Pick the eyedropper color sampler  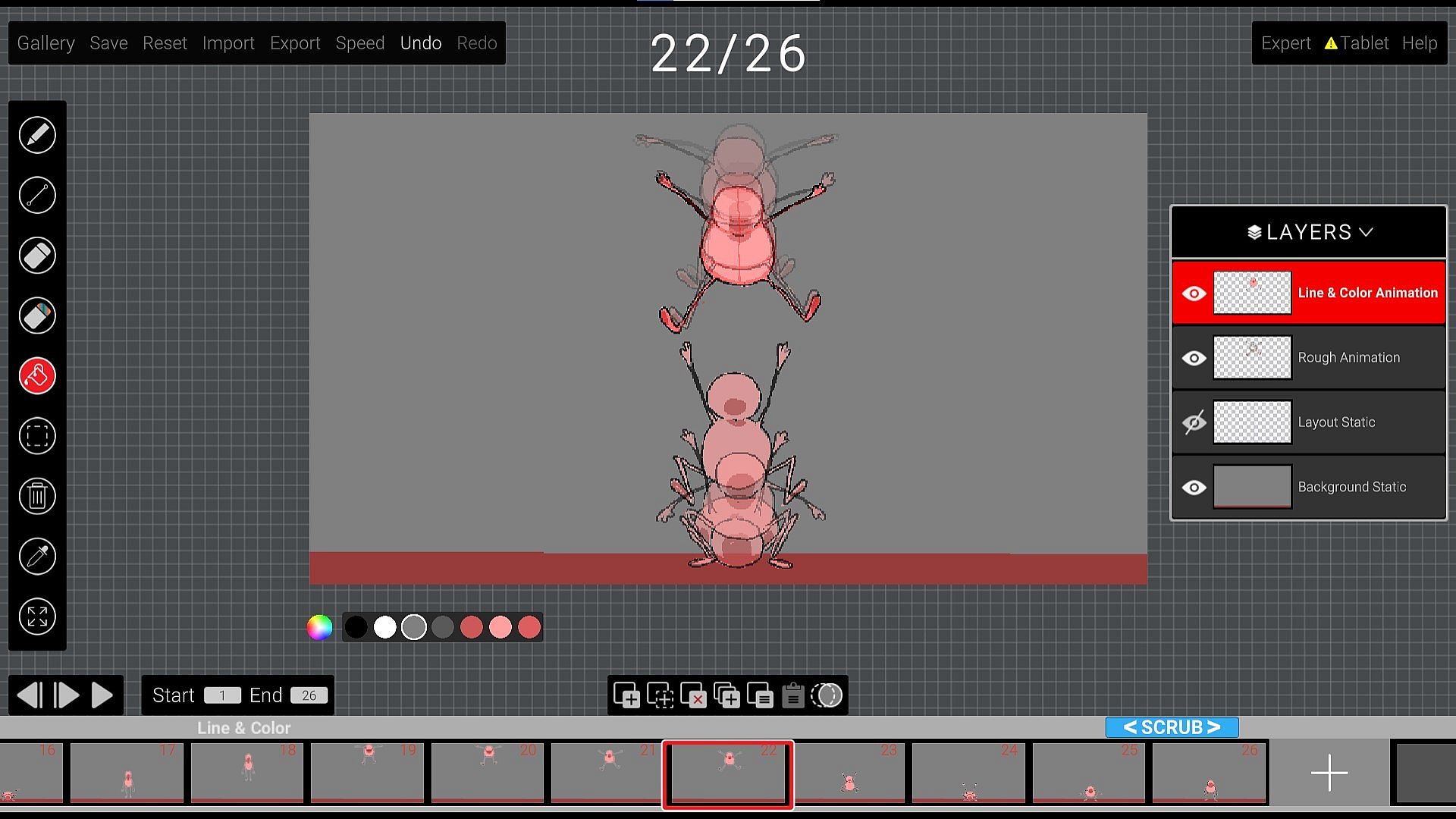click(37, 557)
